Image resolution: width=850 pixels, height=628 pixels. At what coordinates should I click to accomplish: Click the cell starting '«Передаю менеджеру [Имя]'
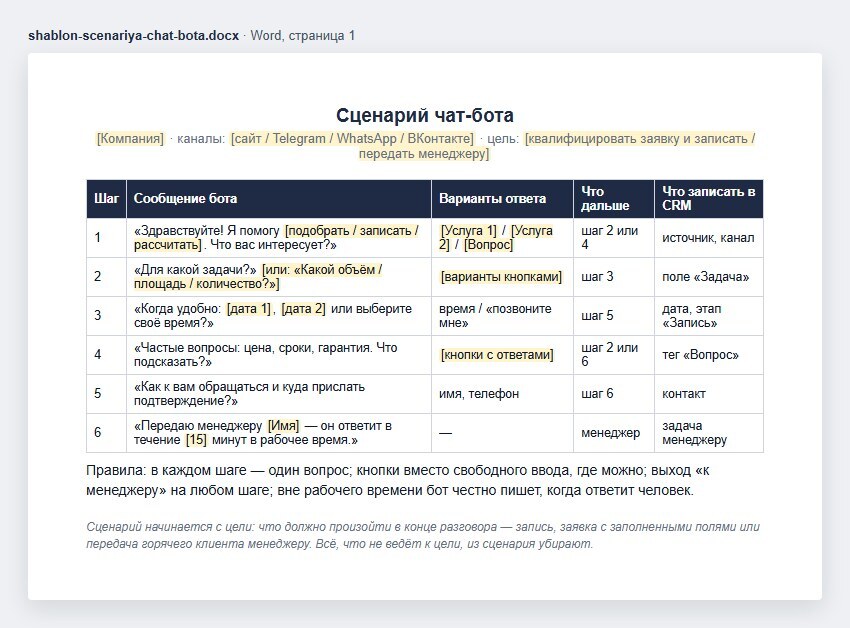pyautogui.click(x=279, y=433)
